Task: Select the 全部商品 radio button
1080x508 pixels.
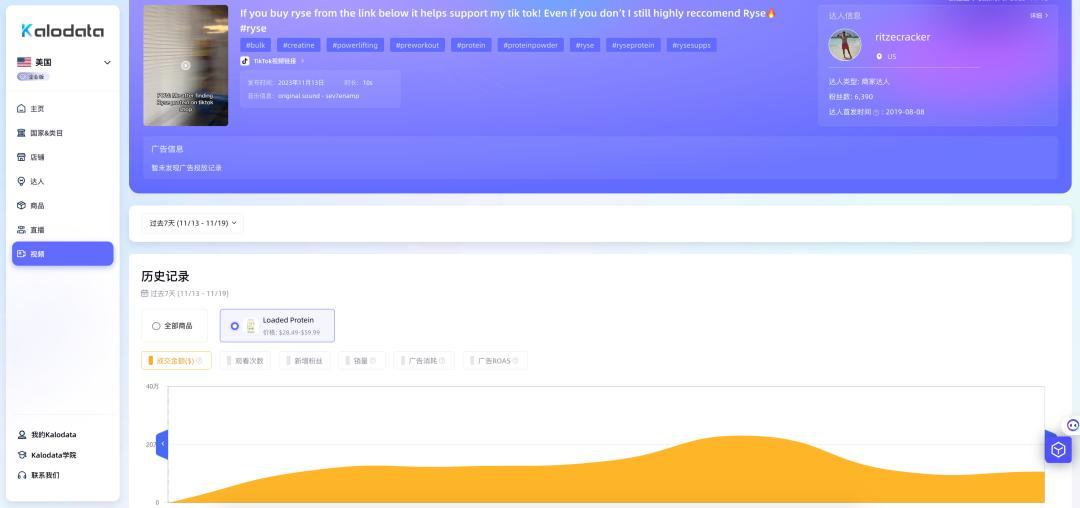Action: tap(156, 326)
